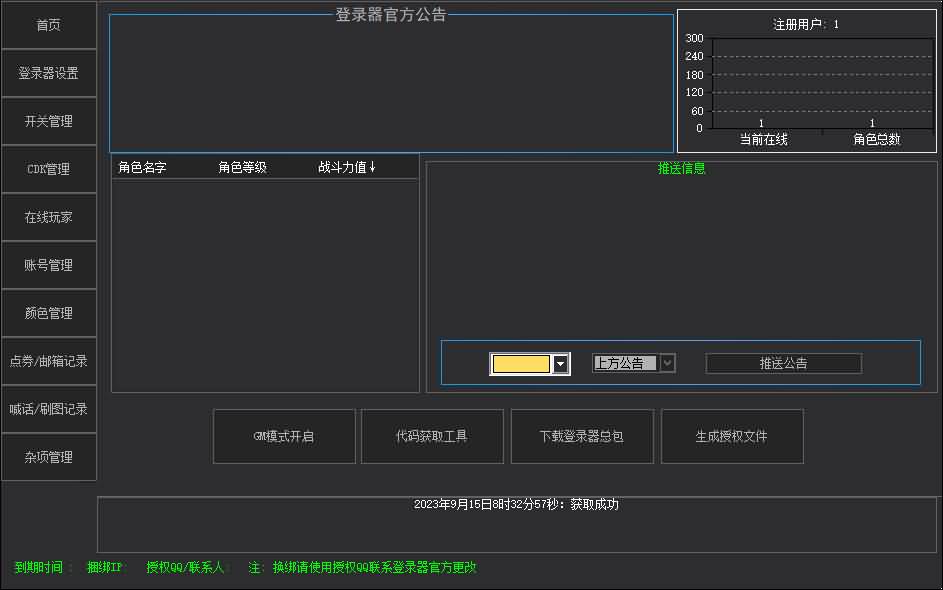This screenshot has width=943, height=590.
Task: Open the 喊话/刷图记录 page
Action: click(x=48, y=409)
